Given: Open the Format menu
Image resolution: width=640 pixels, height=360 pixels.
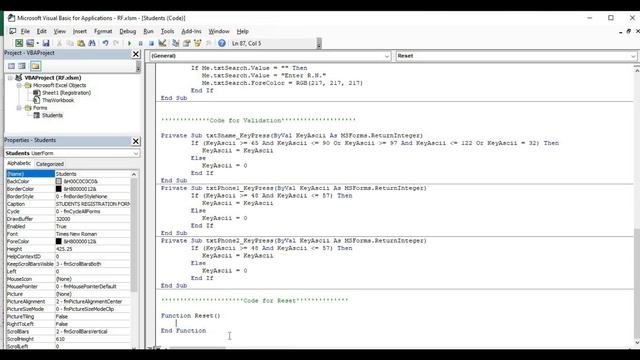Looking at the screenshot, I should (103, 31).
